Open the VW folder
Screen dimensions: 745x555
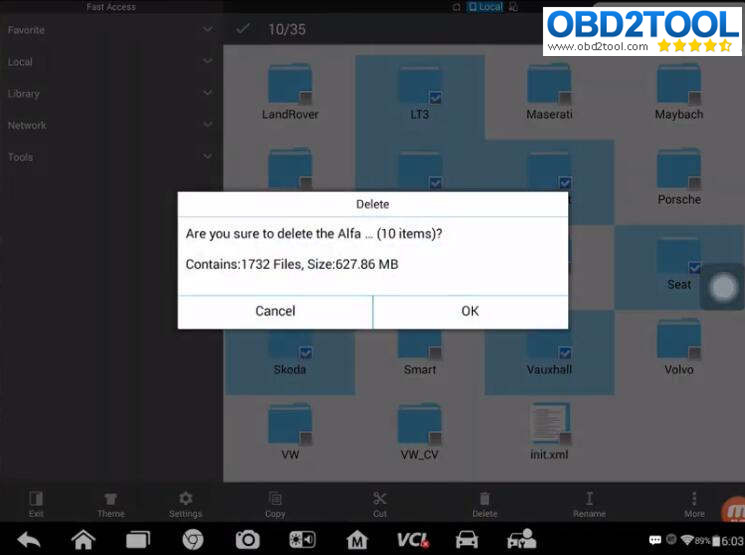(290, 432)
